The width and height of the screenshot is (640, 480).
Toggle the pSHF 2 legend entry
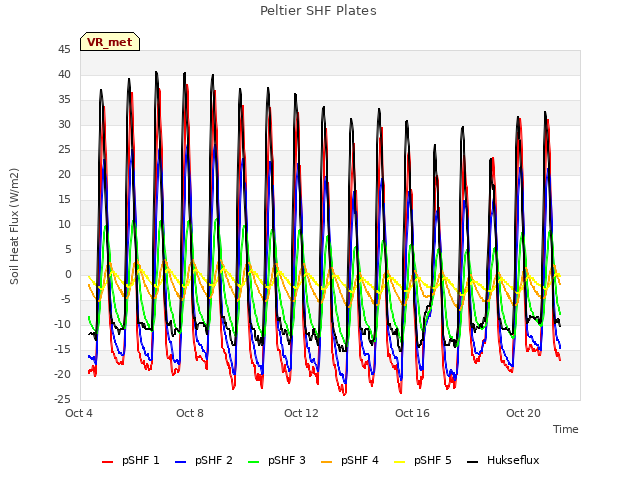(x=204, y=460)
